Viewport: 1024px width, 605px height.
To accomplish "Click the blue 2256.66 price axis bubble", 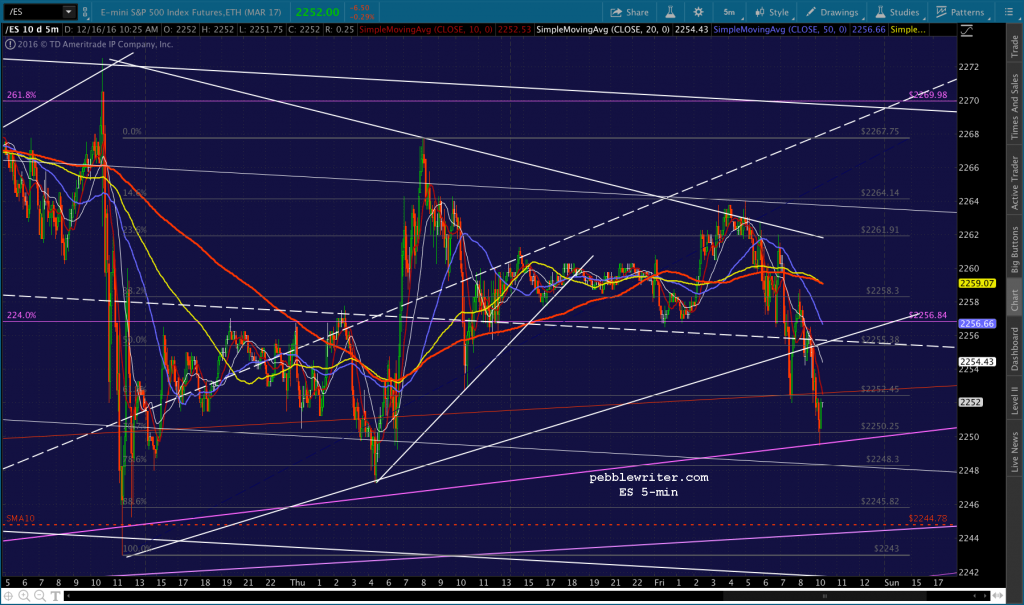I will 976,323.
